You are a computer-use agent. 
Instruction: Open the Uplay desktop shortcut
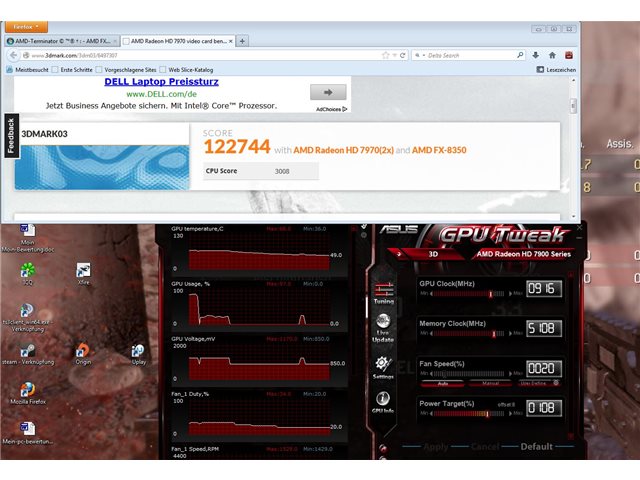(x=138, y=354)
